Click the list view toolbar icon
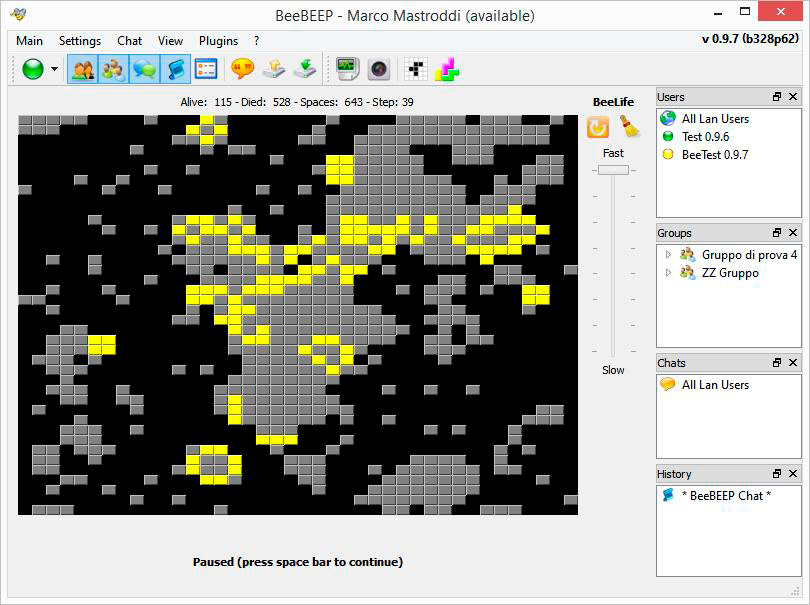Screen dimensions: 810x605 (x=206, y=69)
